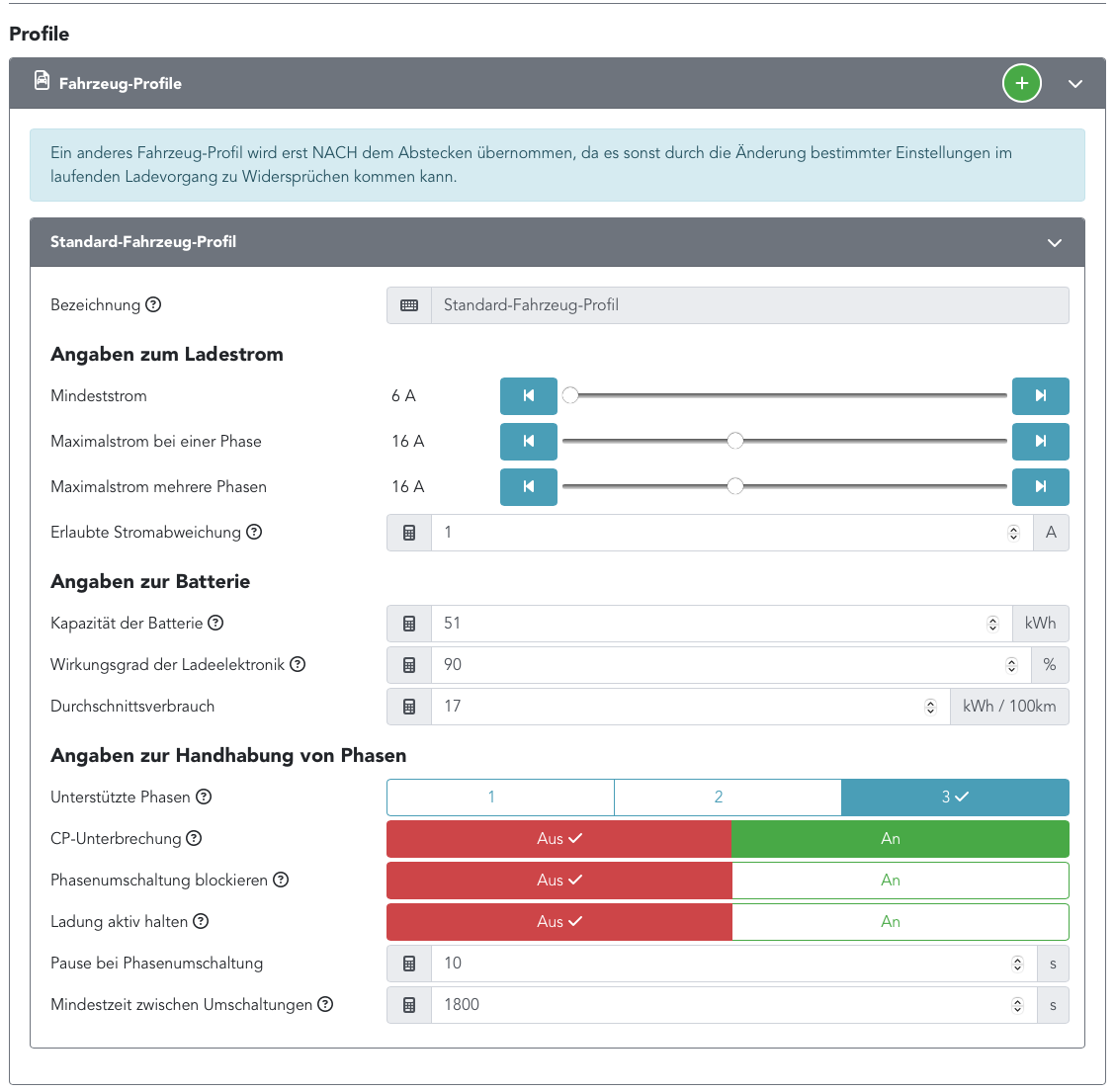Click the Kapazität der Batterie spinner arrows
The height and width of the screenshot is (1092, 1115).
tap(992, 625)
